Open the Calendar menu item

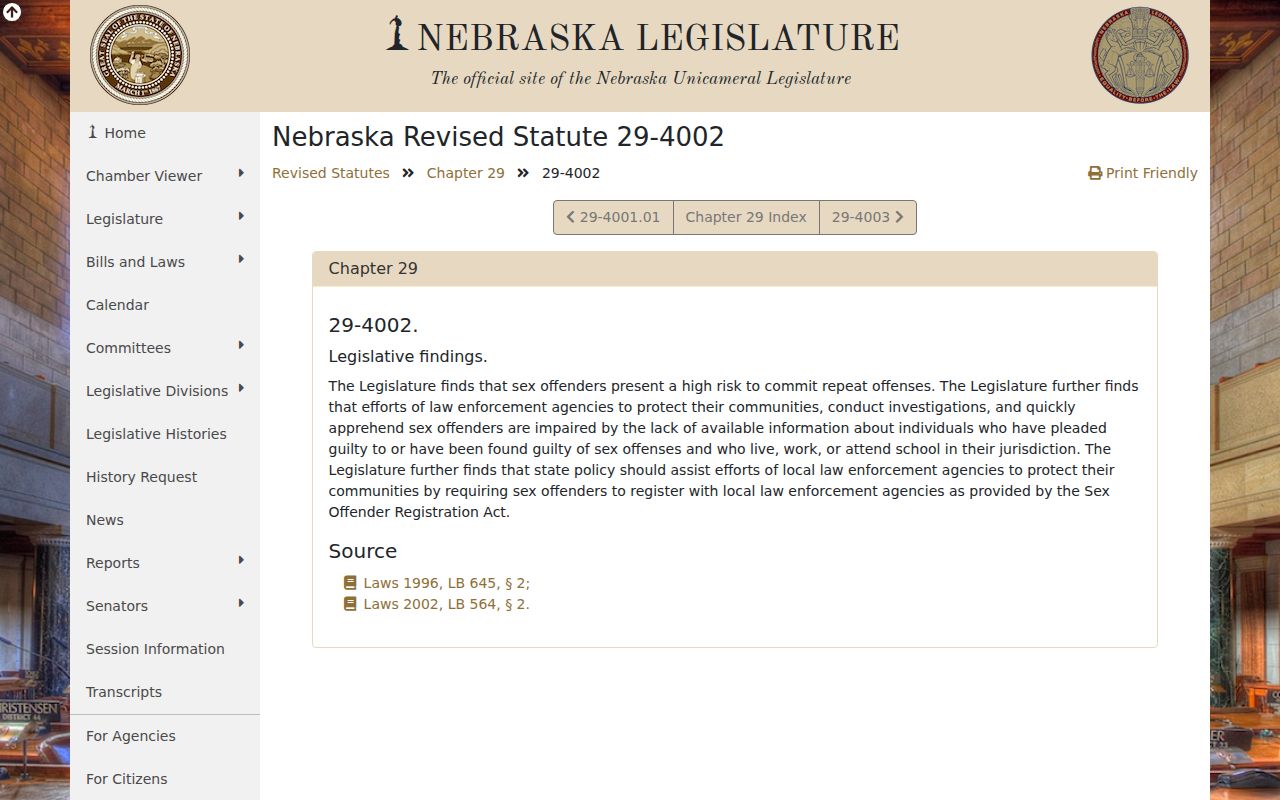(x=165, y=305)
